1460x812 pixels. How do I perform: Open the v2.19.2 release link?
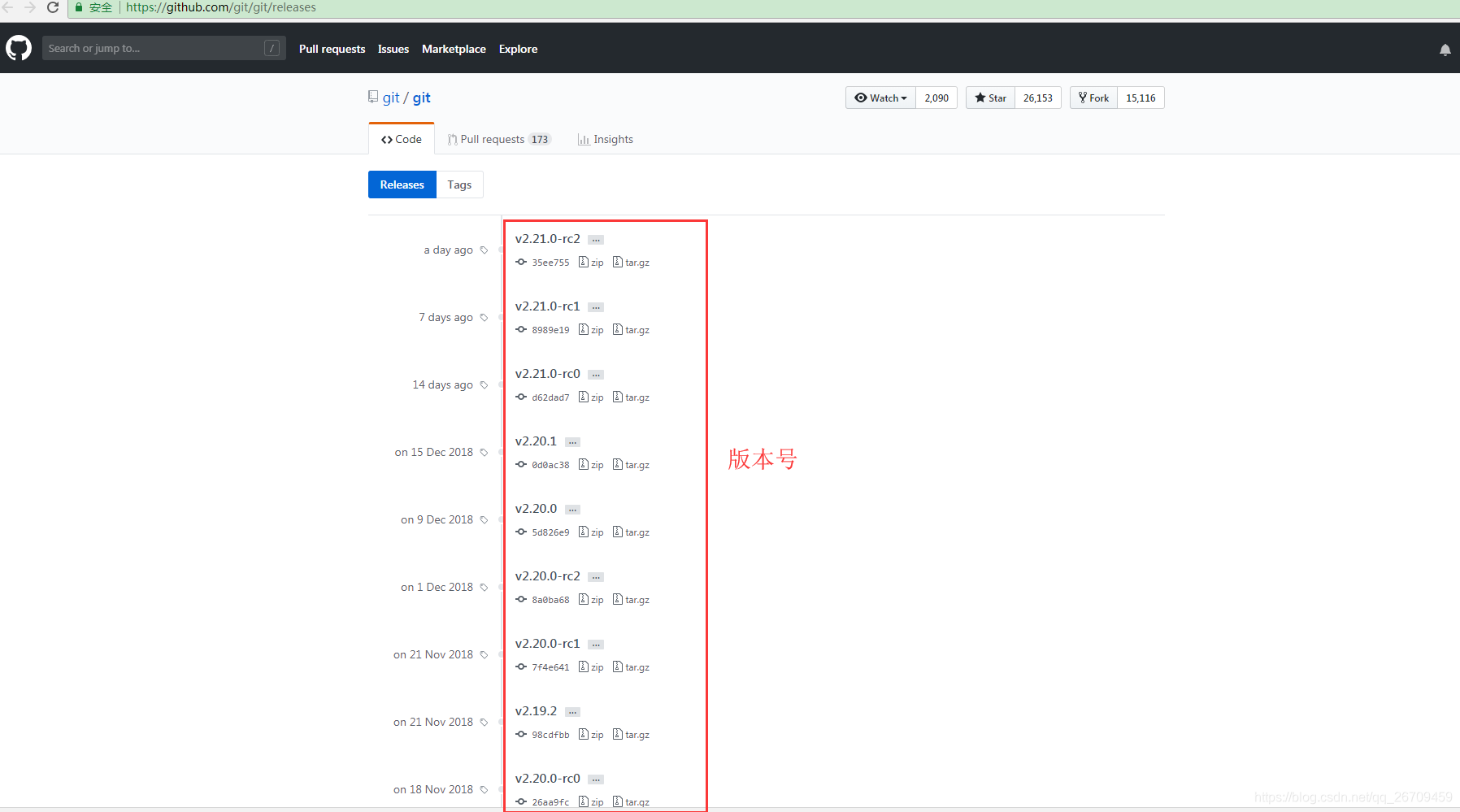tap(536, 710)
